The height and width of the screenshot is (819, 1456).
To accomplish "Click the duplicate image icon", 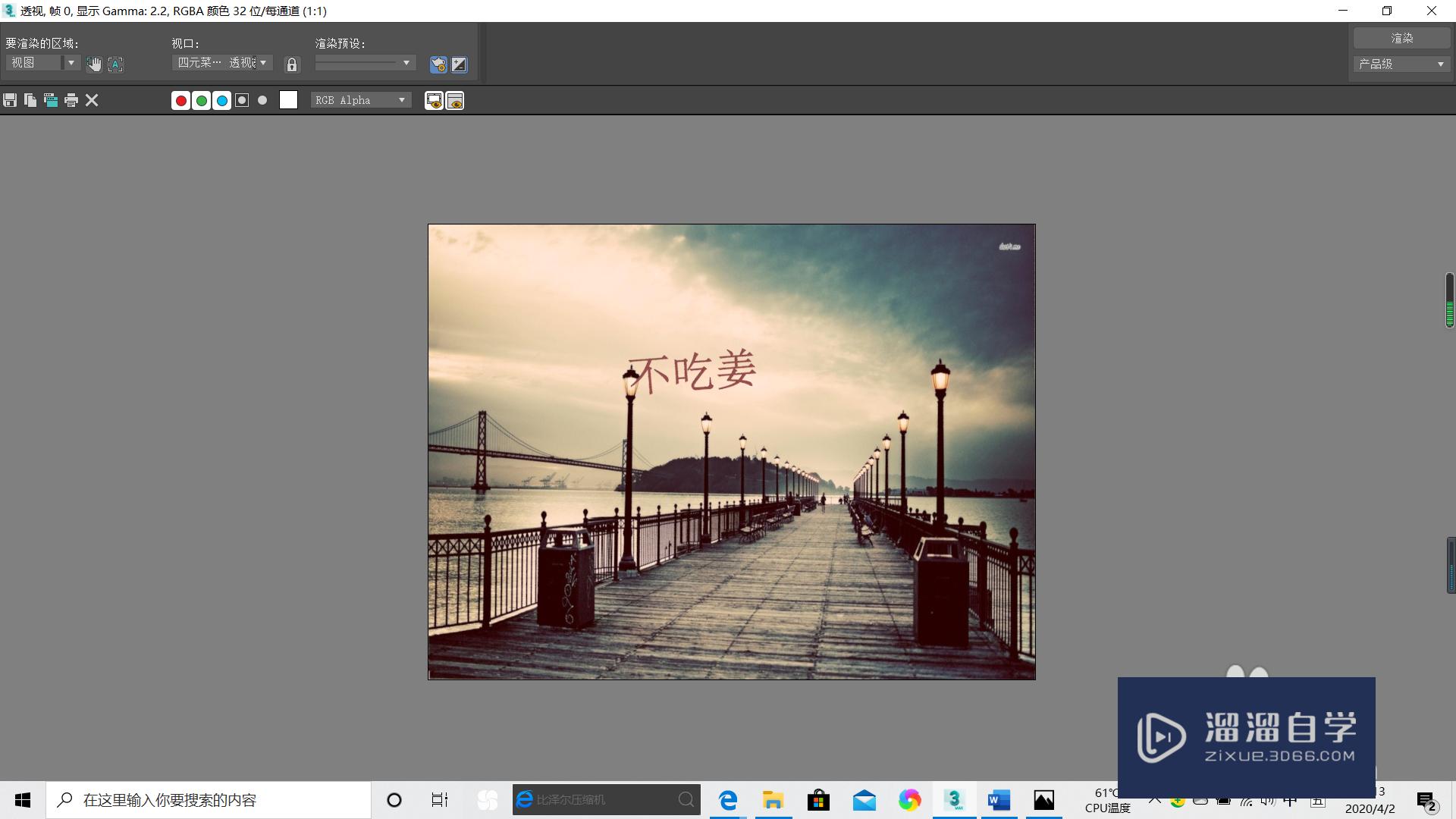I will pos(30,99).
